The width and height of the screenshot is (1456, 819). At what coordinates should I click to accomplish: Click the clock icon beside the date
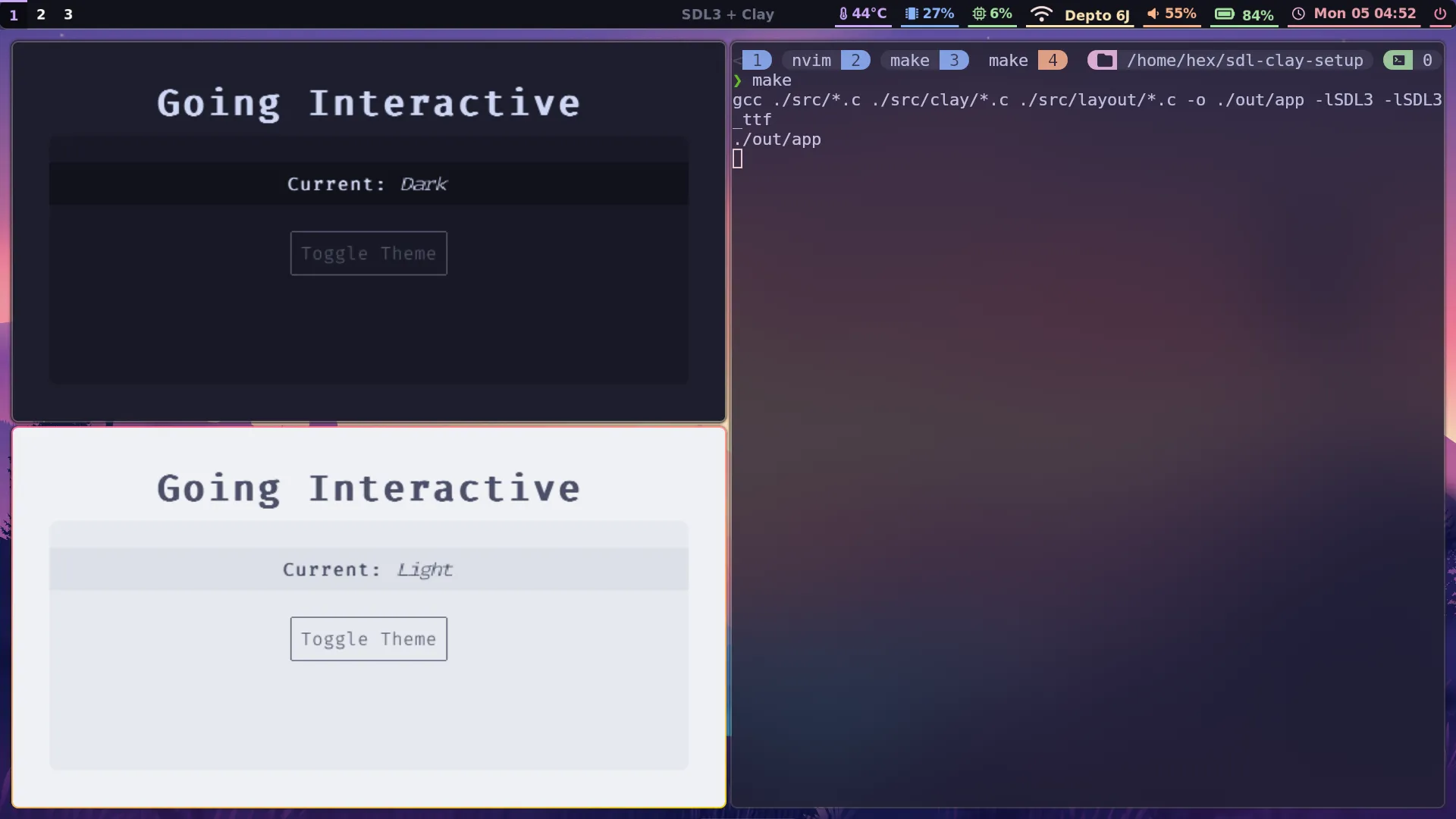[1298, 14]
